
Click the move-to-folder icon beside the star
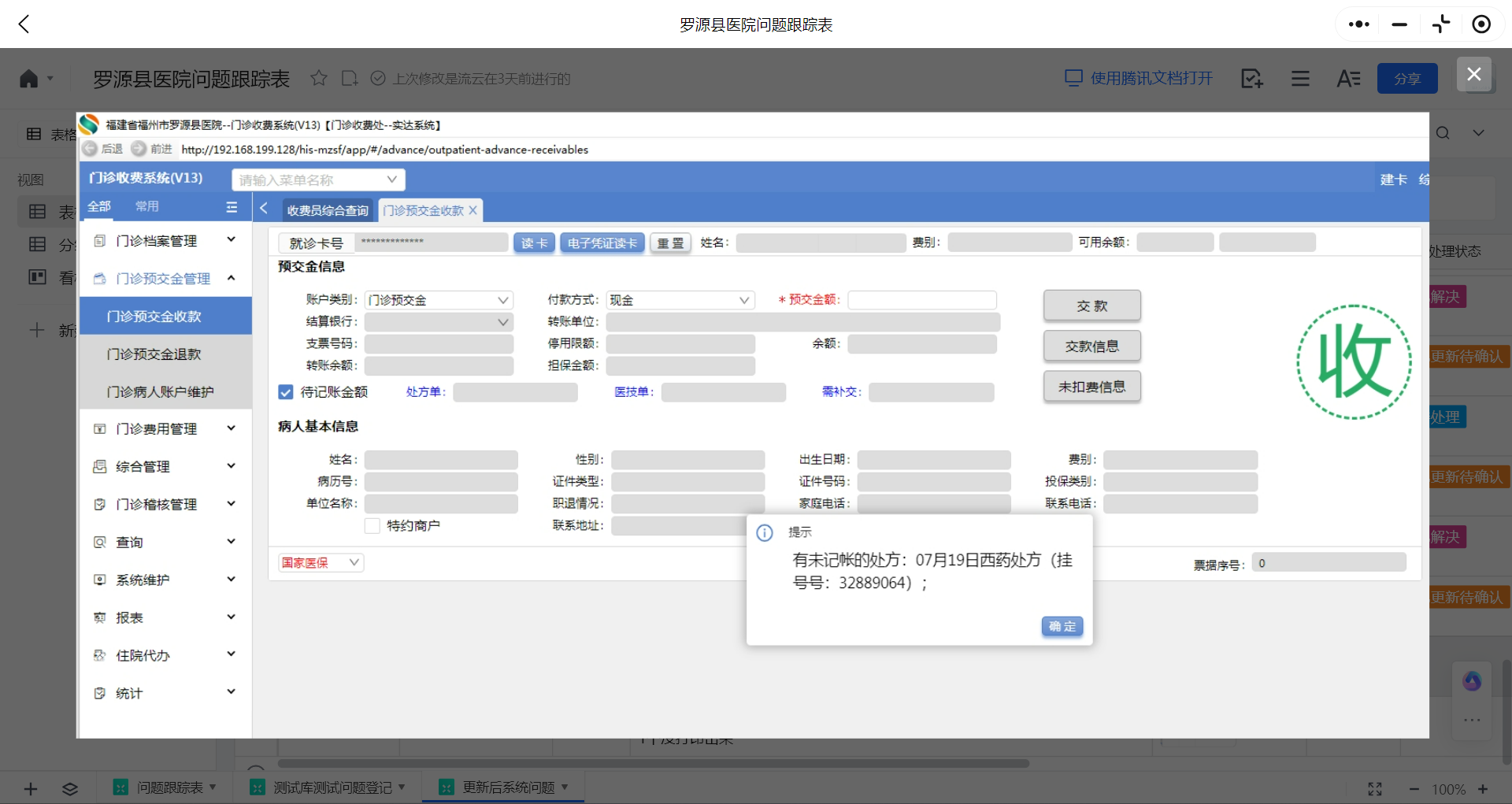coord(350,78)
